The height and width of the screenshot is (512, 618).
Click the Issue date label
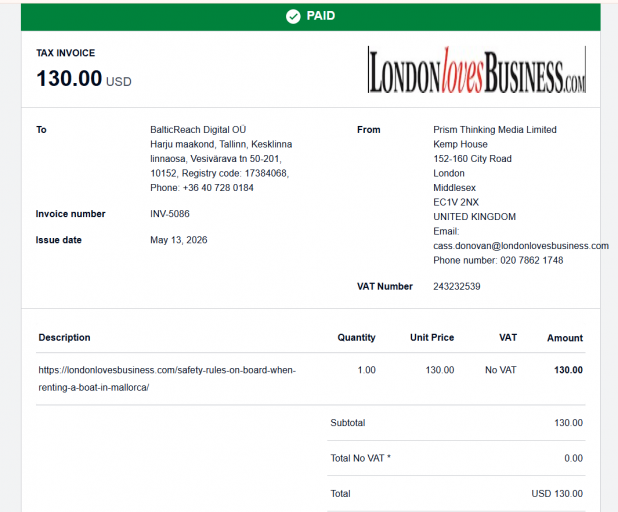click(x=59, y=240)
